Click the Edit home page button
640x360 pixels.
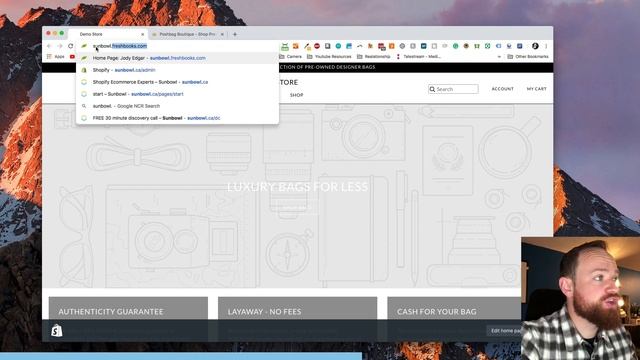(504, 331)
